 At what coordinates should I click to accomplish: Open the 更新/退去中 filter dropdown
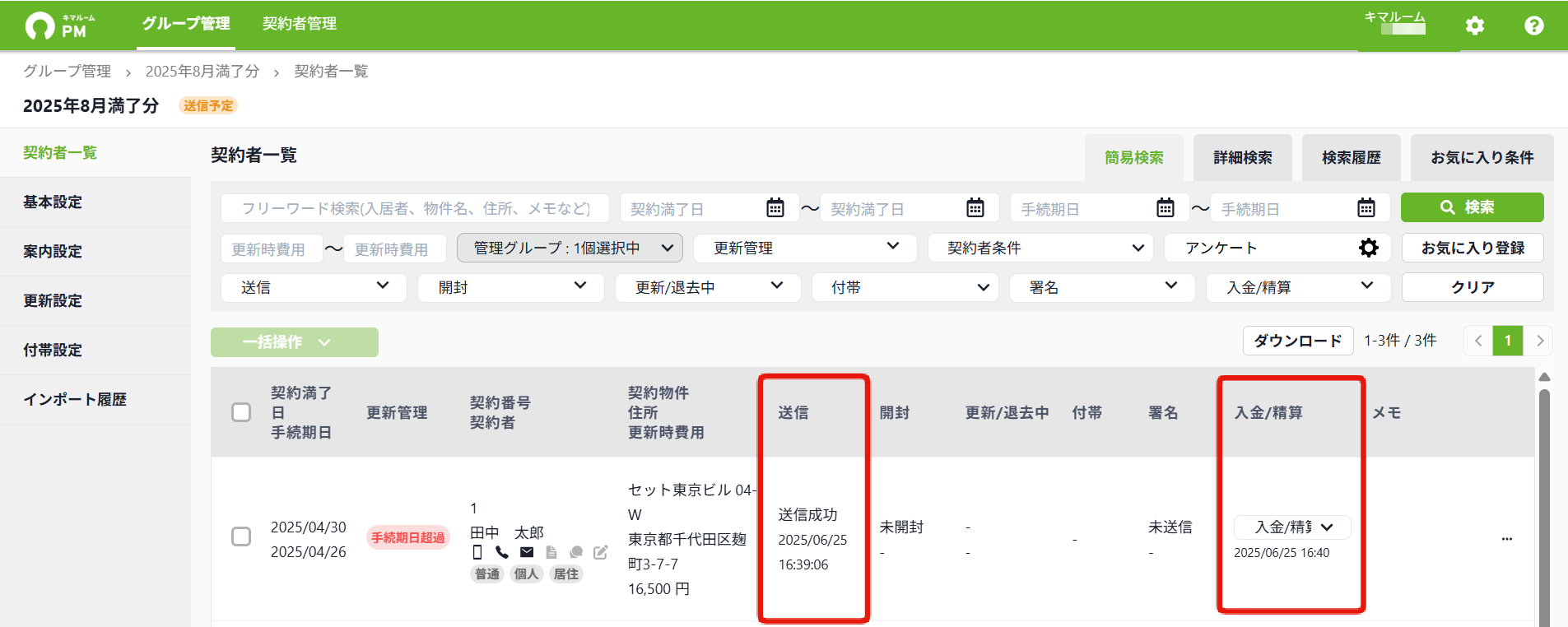coord(708,287)
